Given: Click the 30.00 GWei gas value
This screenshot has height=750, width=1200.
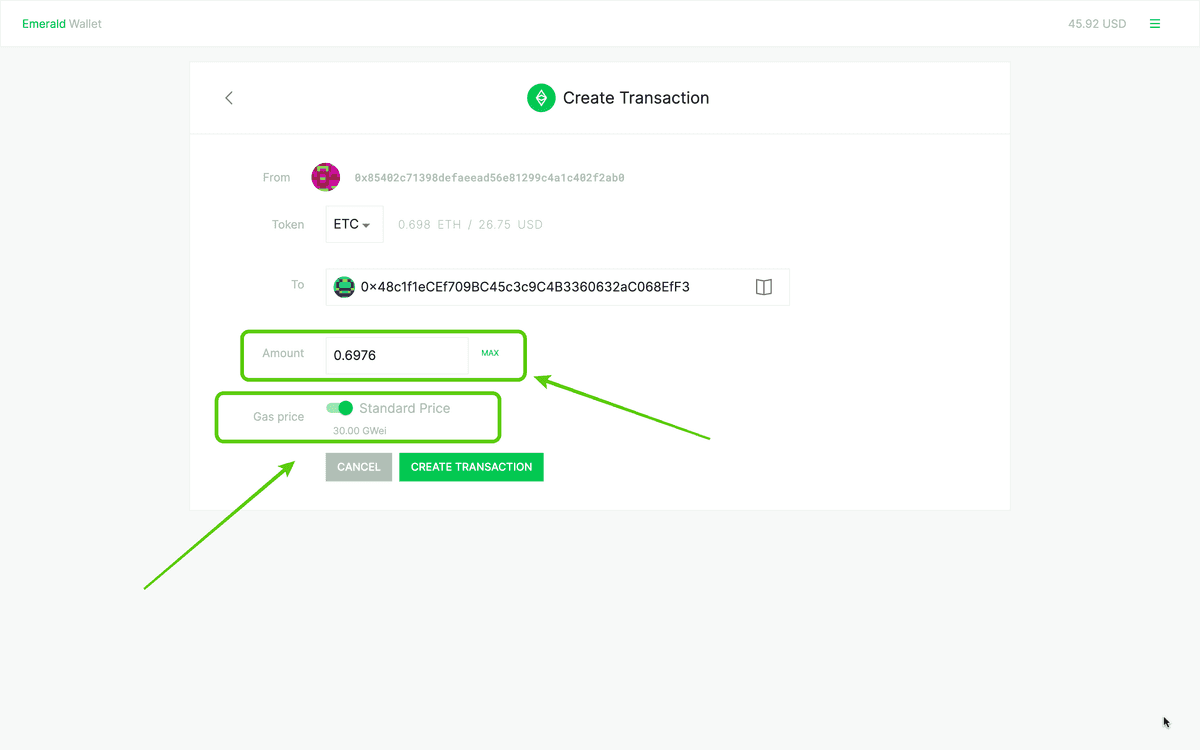Looking at the screenshot, I should [360, 431].
